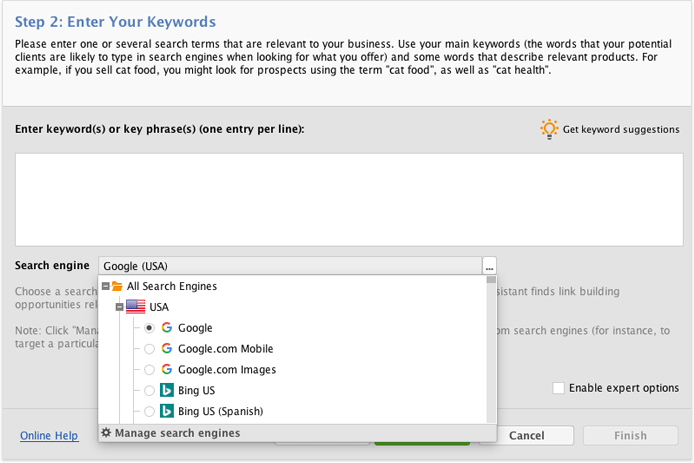Click the Google text label in list
The width and height of the screenshot is (694, 463).
tap(195, 328)
